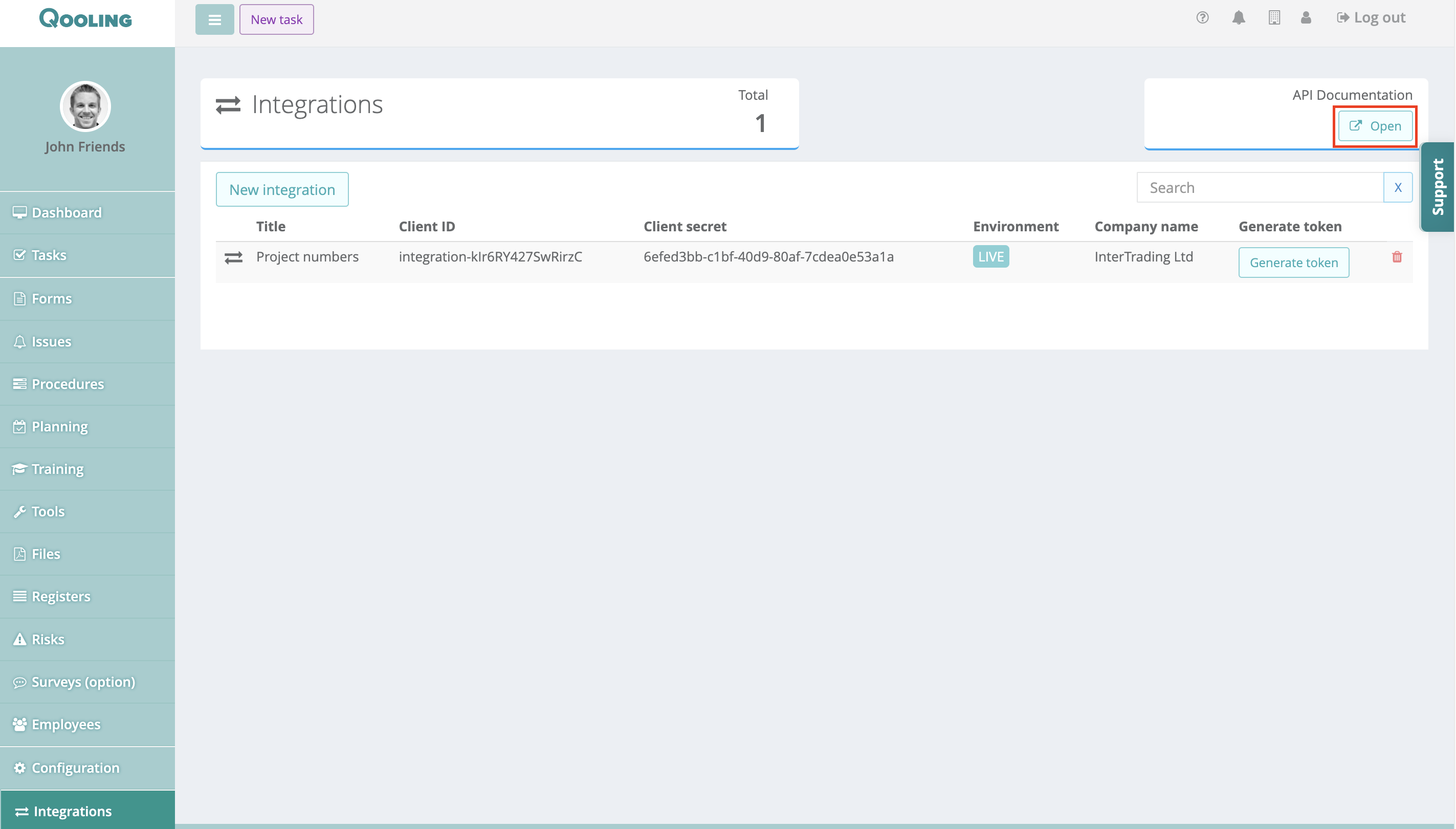Viewport: 1456px width, 829px height.
Task: Click into the Search field
Action: point(1260,188)
